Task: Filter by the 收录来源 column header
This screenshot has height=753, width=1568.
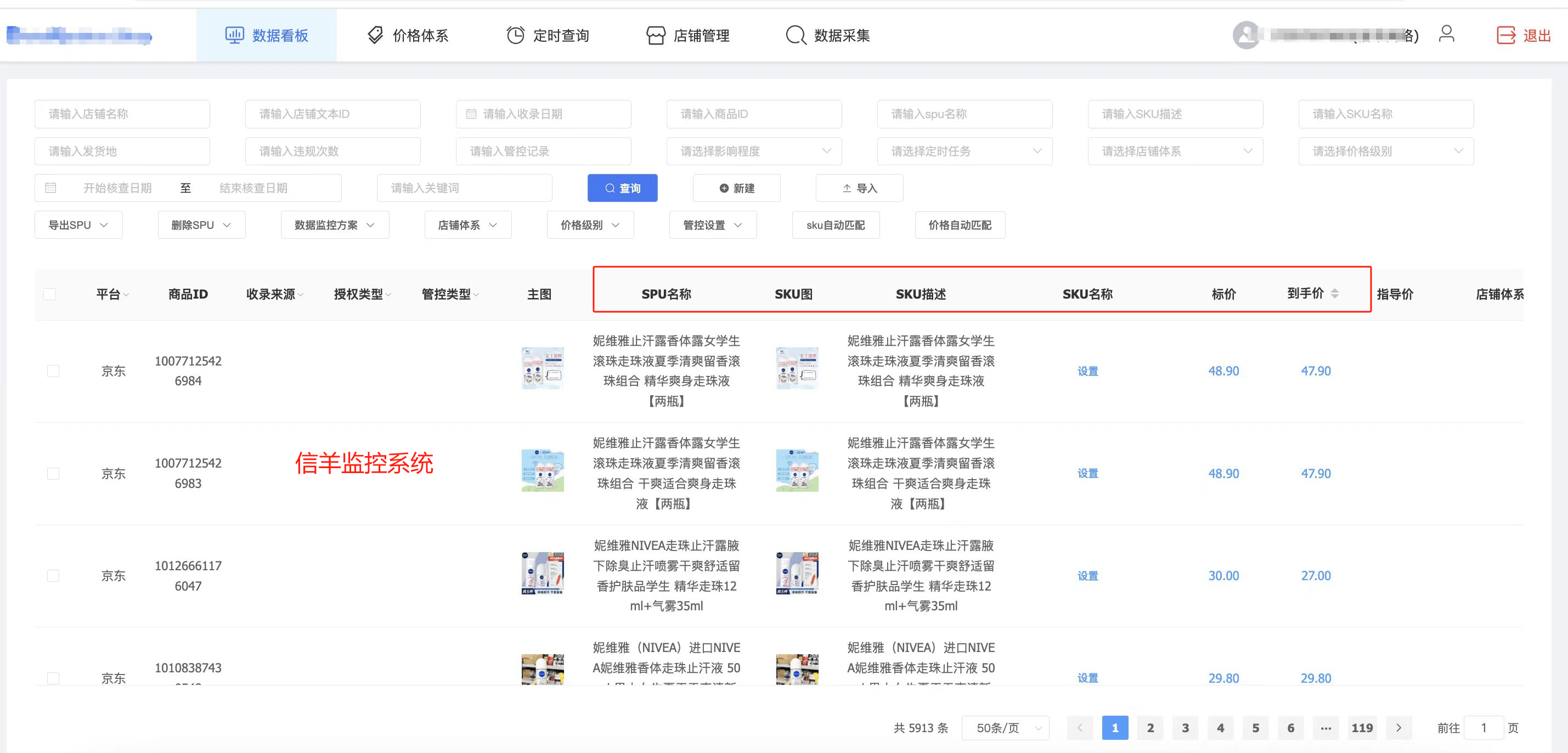Action: (274, 294)
